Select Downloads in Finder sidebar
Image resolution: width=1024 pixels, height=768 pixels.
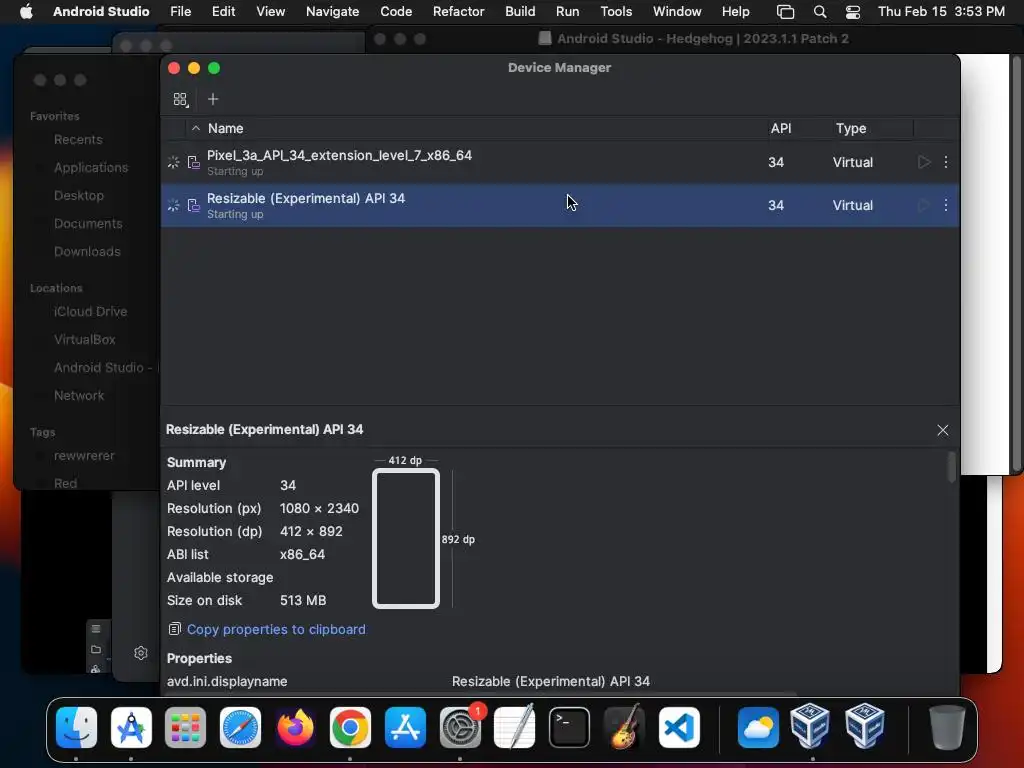pos(87,251)
